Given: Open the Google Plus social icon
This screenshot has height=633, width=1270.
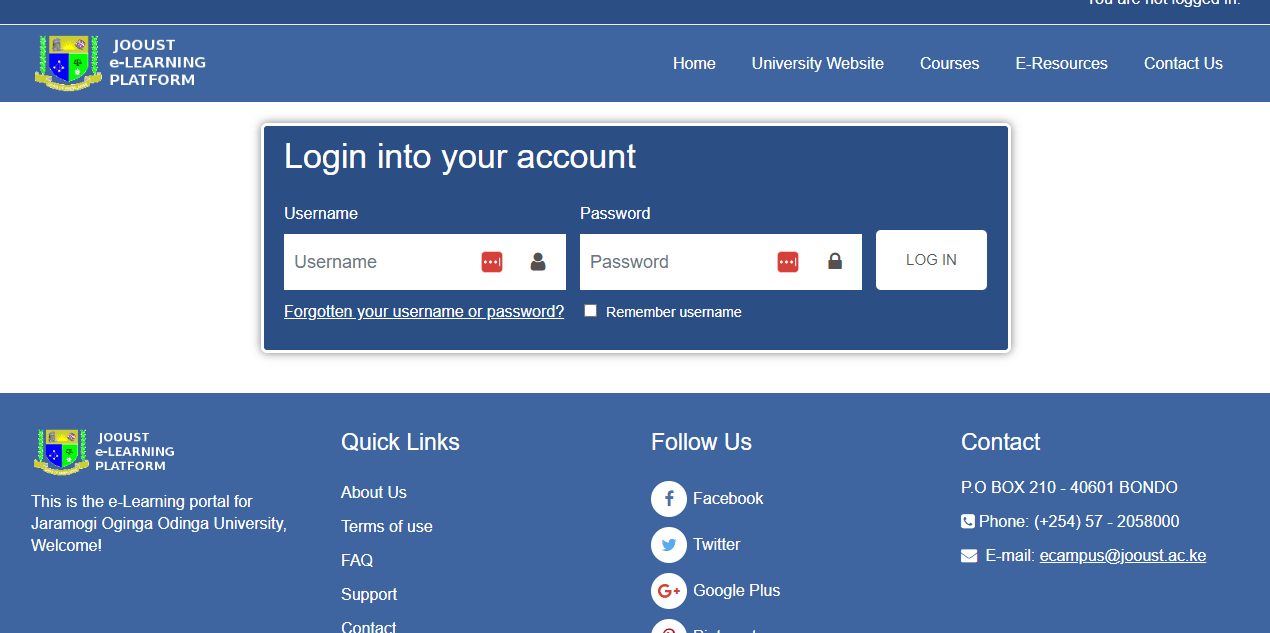Looking at the screenshot, I should (x=668, y=591).
